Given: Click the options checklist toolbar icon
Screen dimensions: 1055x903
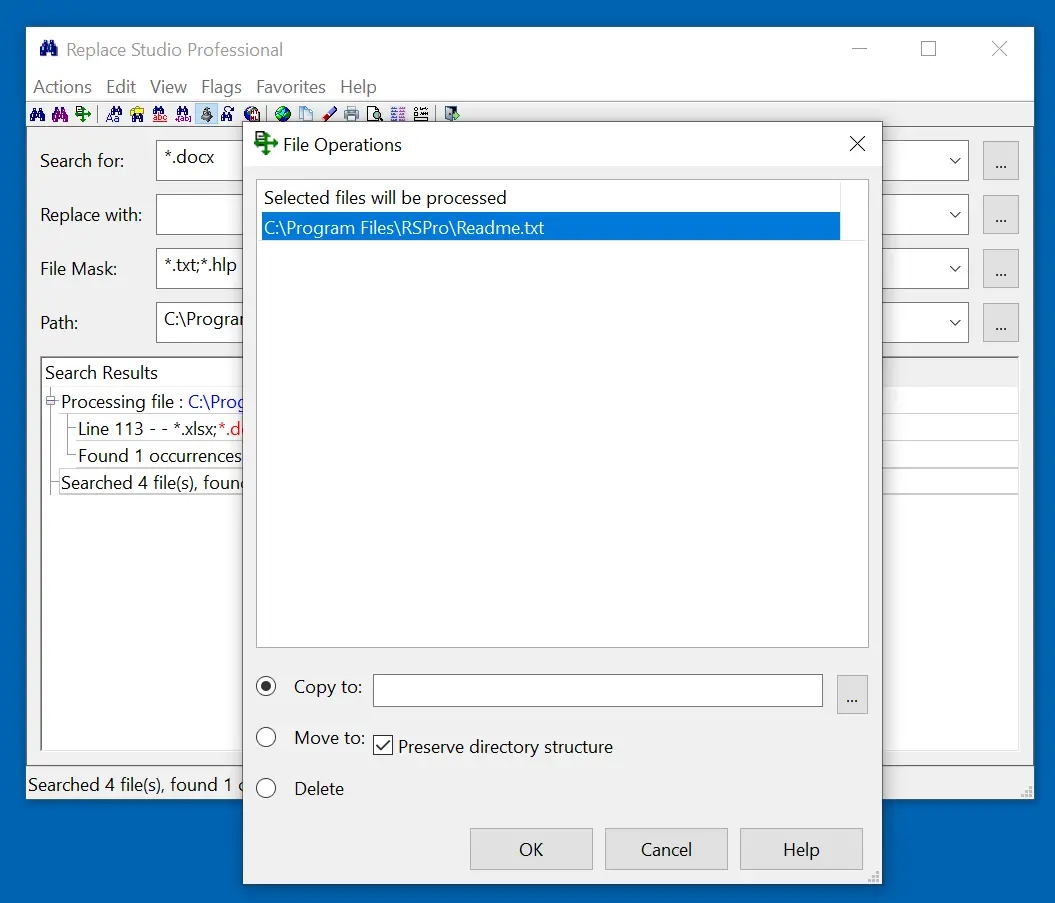Looking at the screenshot, I should [x=421, y=114].
